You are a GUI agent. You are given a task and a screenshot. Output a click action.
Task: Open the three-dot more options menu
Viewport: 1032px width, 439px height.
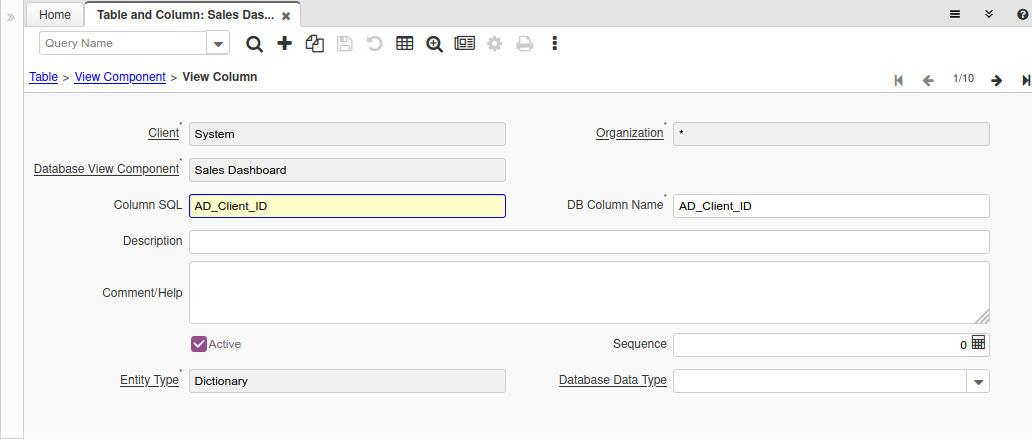coord(555,44)
